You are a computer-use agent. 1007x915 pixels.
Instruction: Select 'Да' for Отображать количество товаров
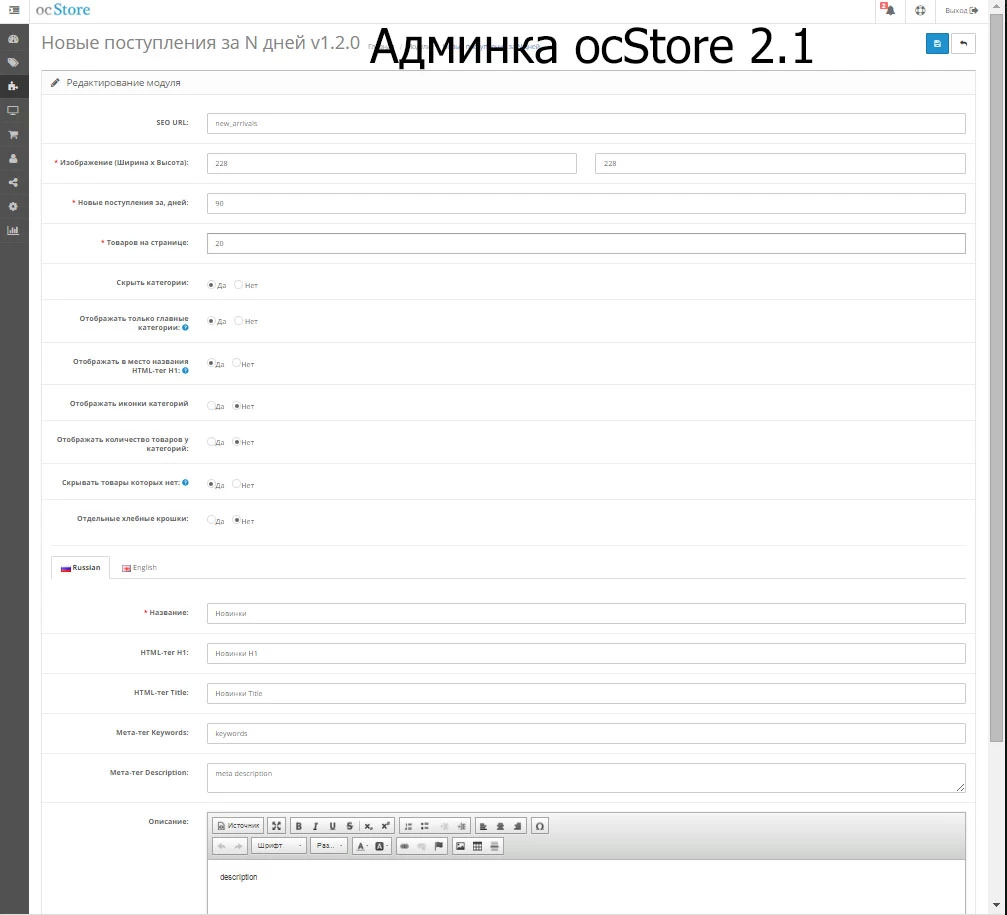pyautogui.click(x=211, y=441)
